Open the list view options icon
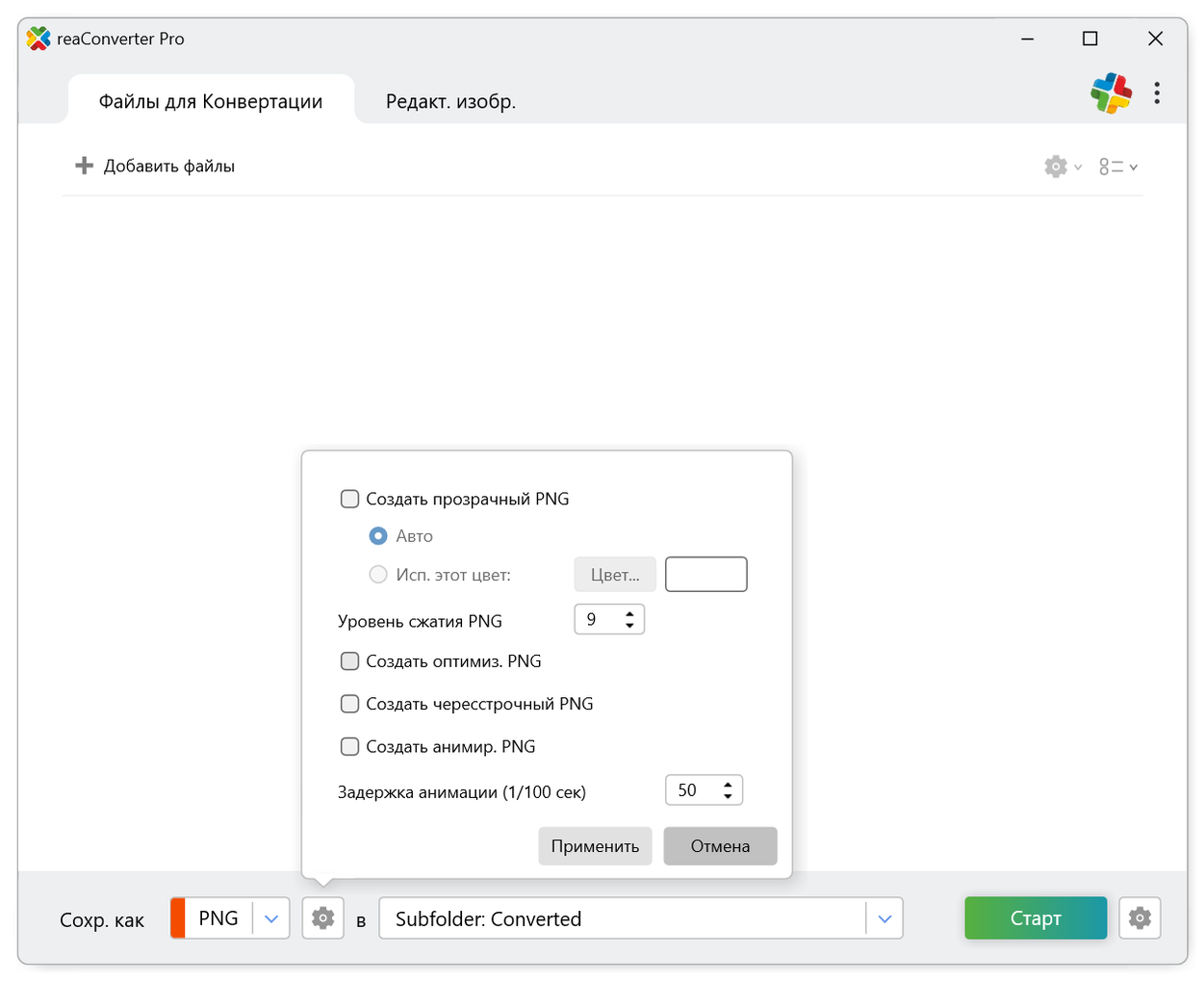Image resolution: width=1204 pixels, height=982 pixels. click(1113, 167)
